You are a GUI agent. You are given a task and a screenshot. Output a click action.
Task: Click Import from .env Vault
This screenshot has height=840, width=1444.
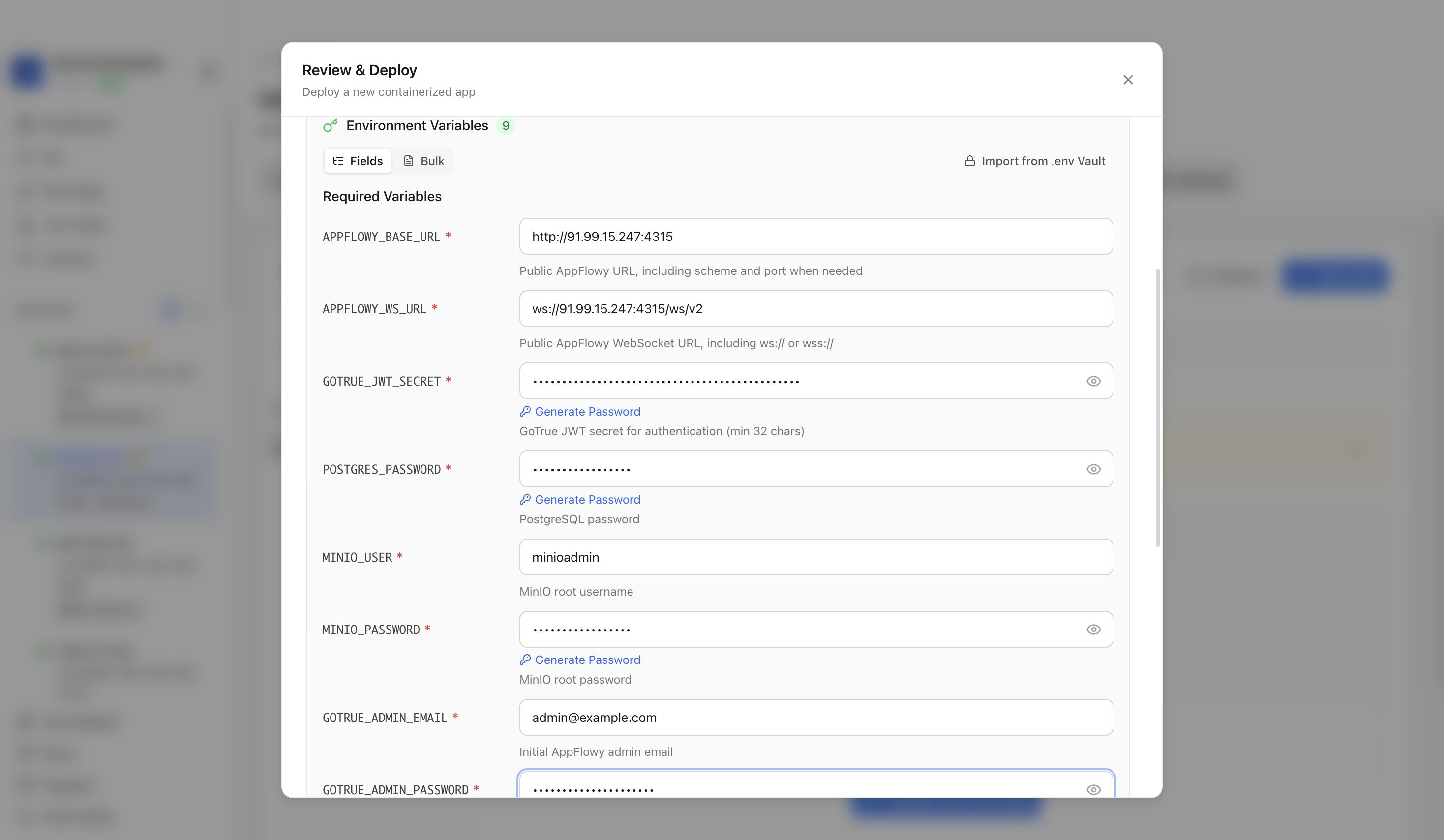pyautogui.click(x=1034, y=161)
